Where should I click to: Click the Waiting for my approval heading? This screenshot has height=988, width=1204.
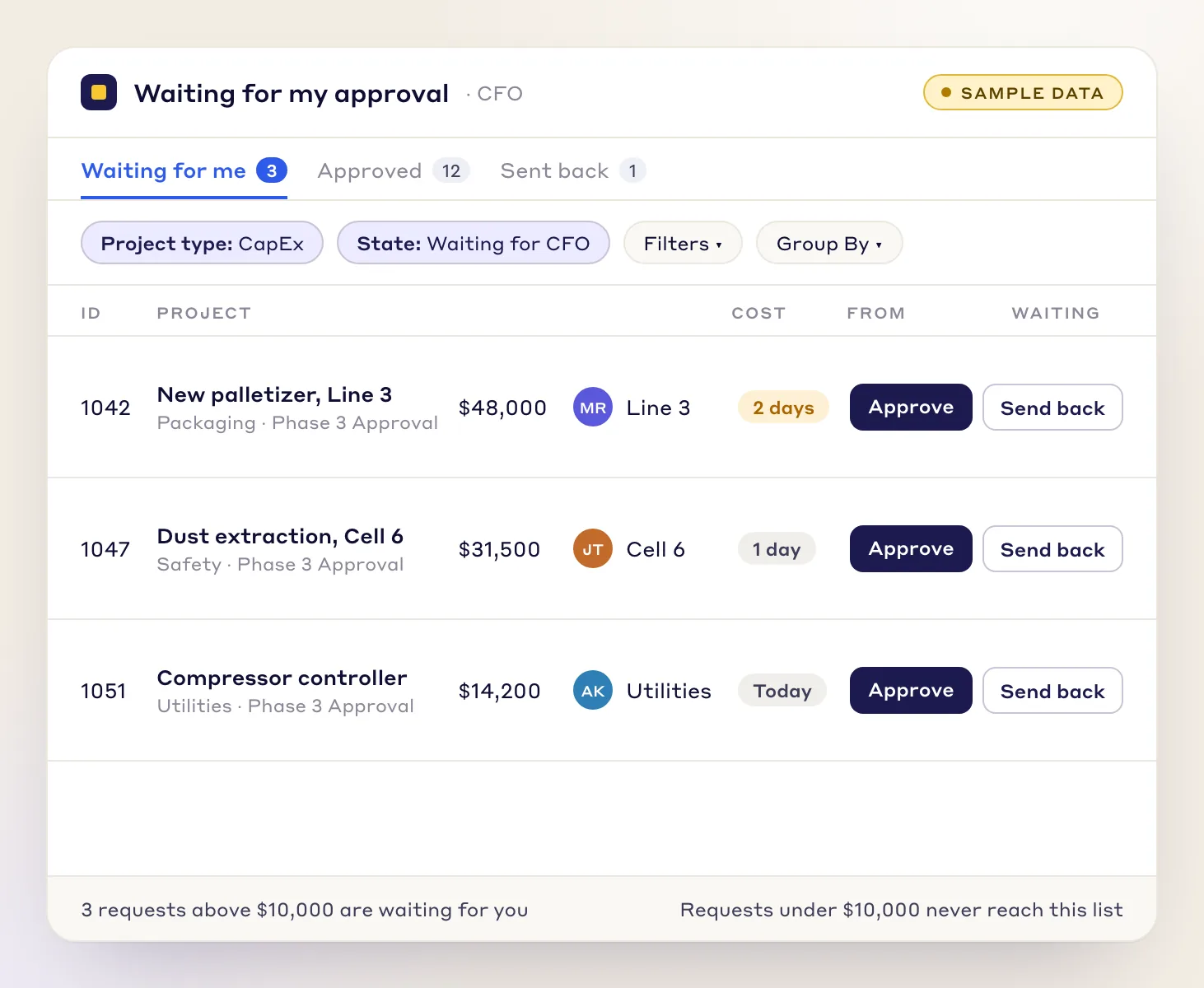(292, 93)
